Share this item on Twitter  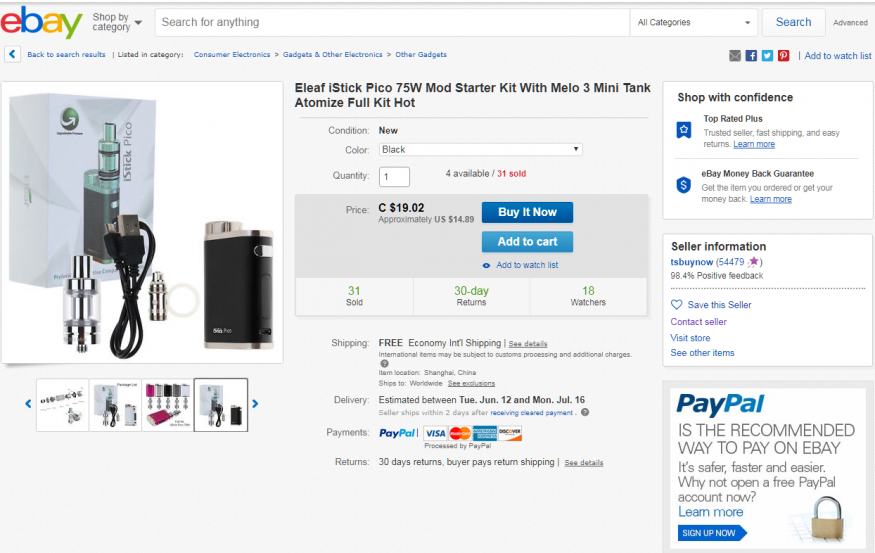click(x=767, y=56)
